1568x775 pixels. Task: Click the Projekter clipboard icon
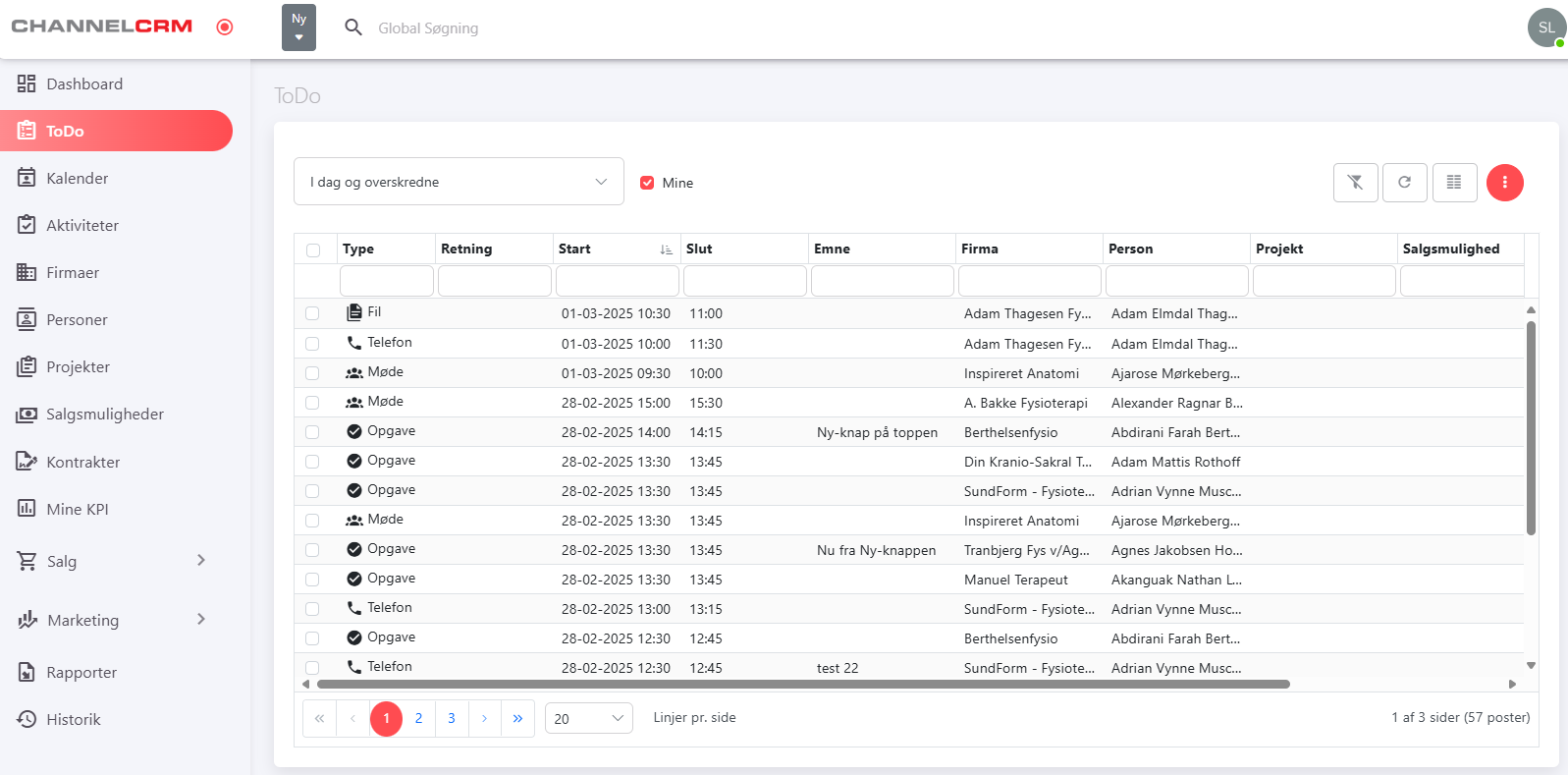(x=27, y=366)
